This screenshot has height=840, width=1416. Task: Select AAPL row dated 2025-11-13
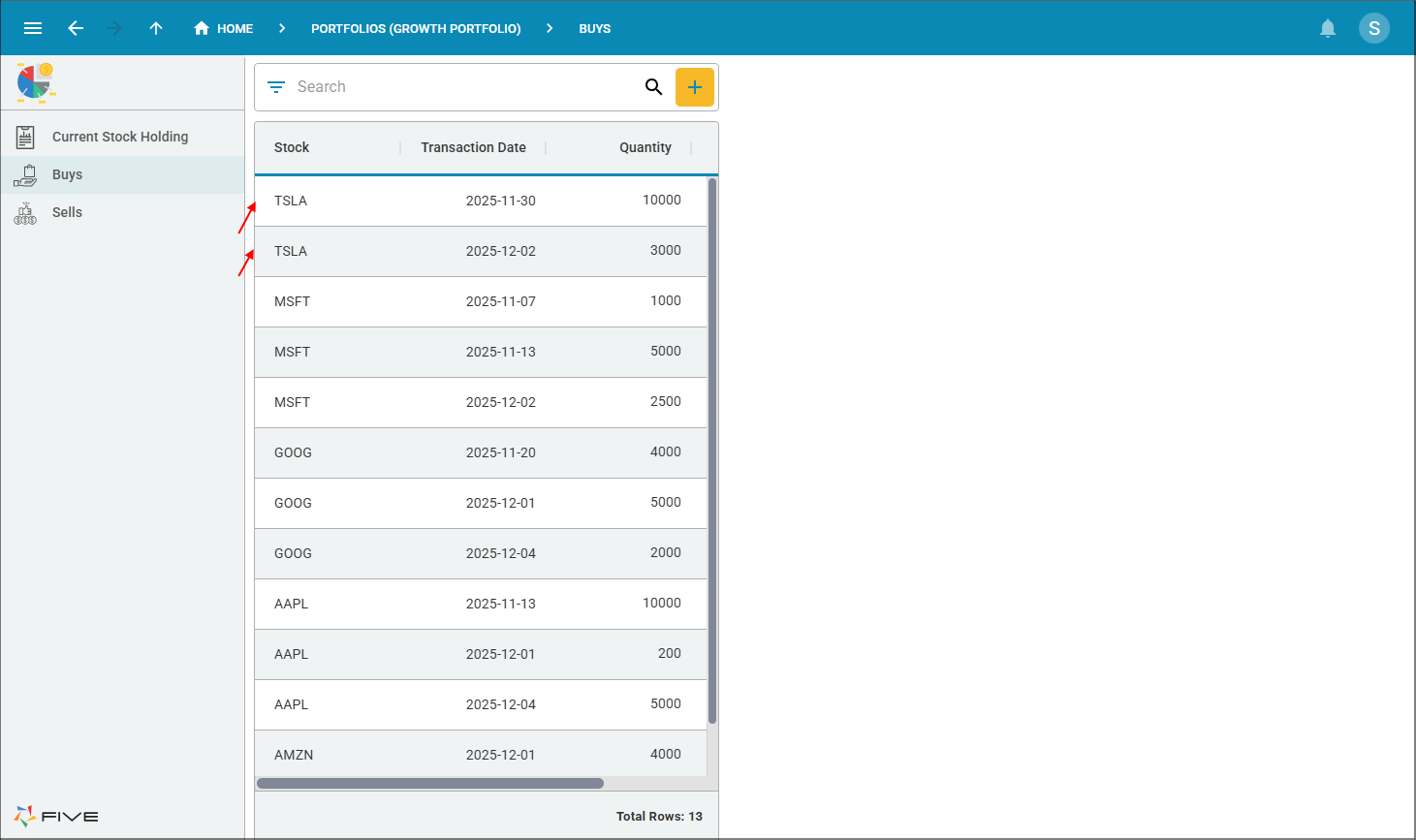(481, 604)
